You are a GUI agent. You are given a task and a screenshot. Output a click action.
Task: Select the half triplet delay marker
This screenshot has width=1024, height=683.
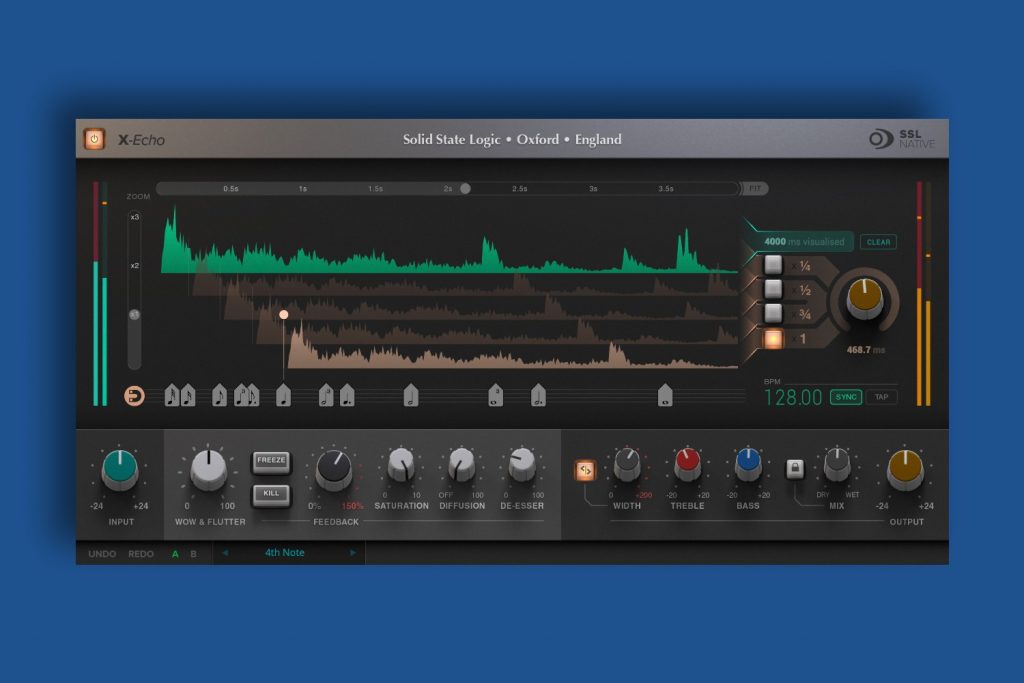[x=326, y=395]
